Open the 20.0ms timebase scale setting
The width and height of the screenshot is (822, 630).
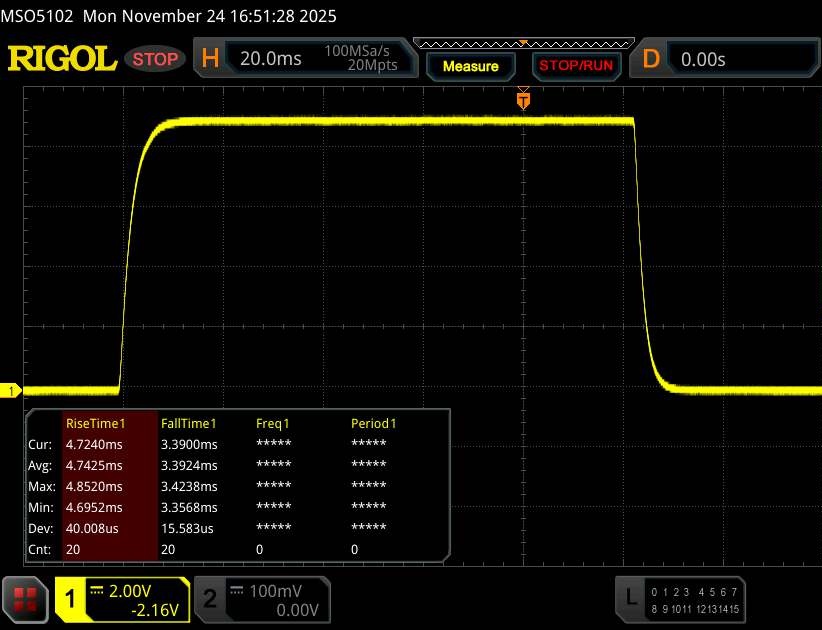tap(270, 59)
